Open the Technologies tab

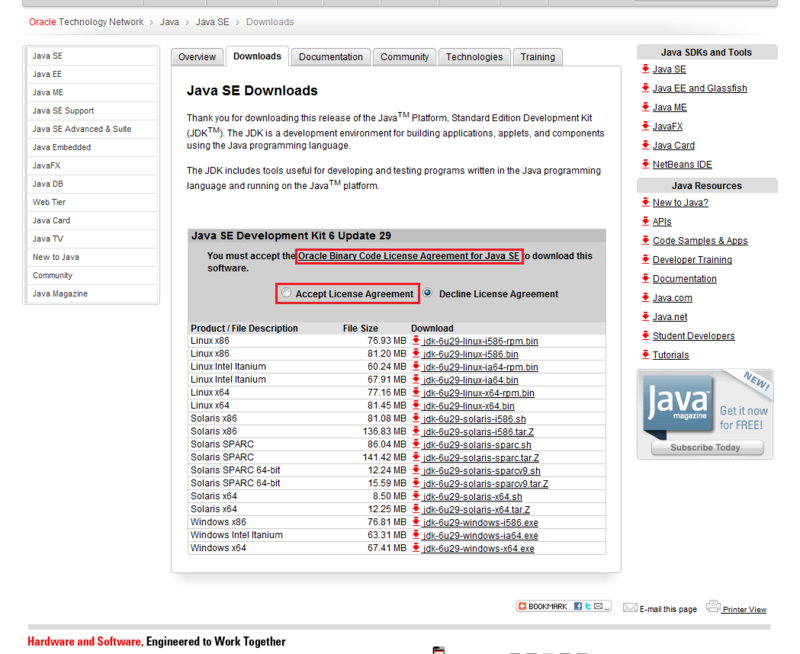tap(474, 57)
